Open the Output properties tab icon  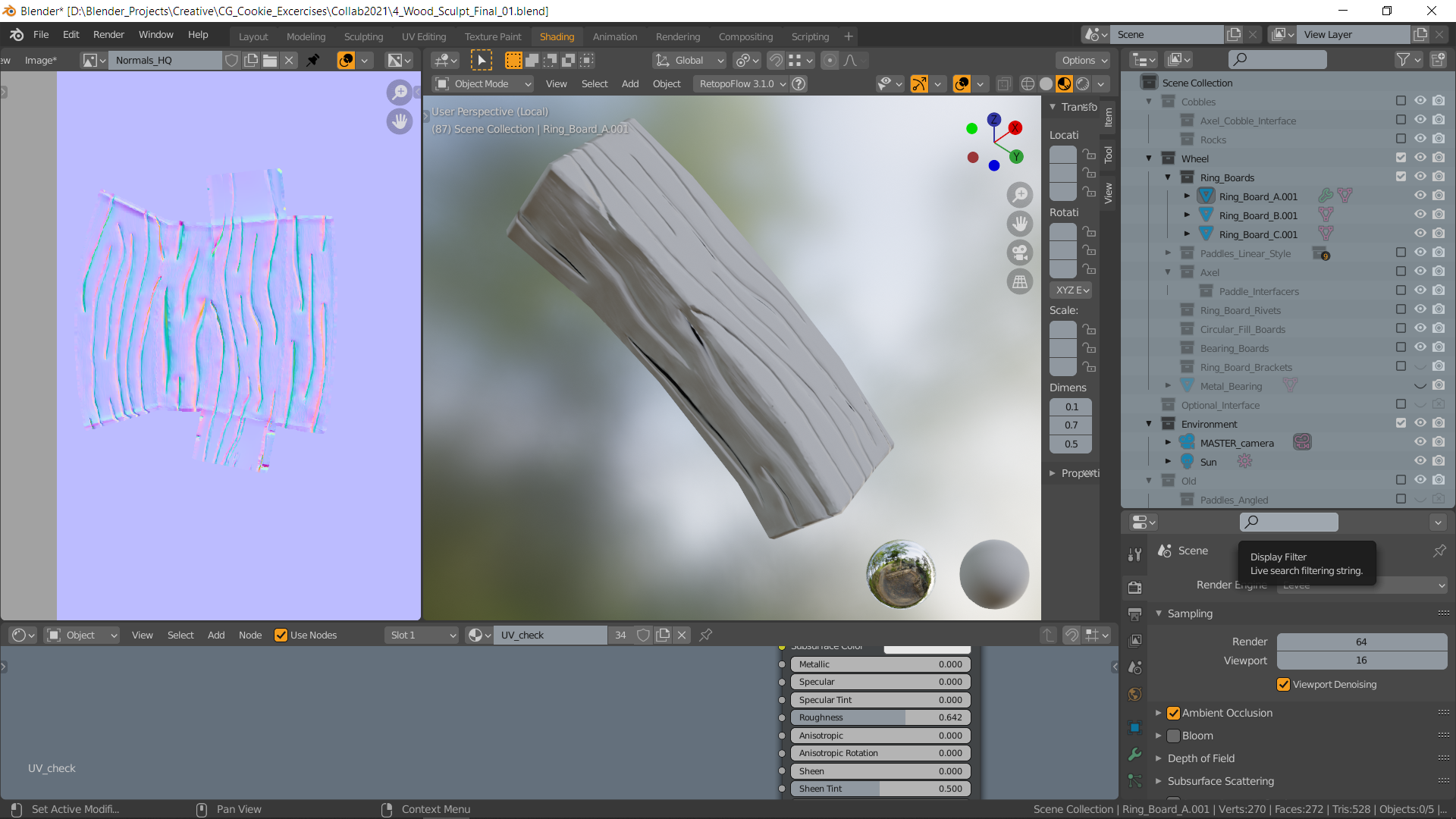coord(1134,613)
